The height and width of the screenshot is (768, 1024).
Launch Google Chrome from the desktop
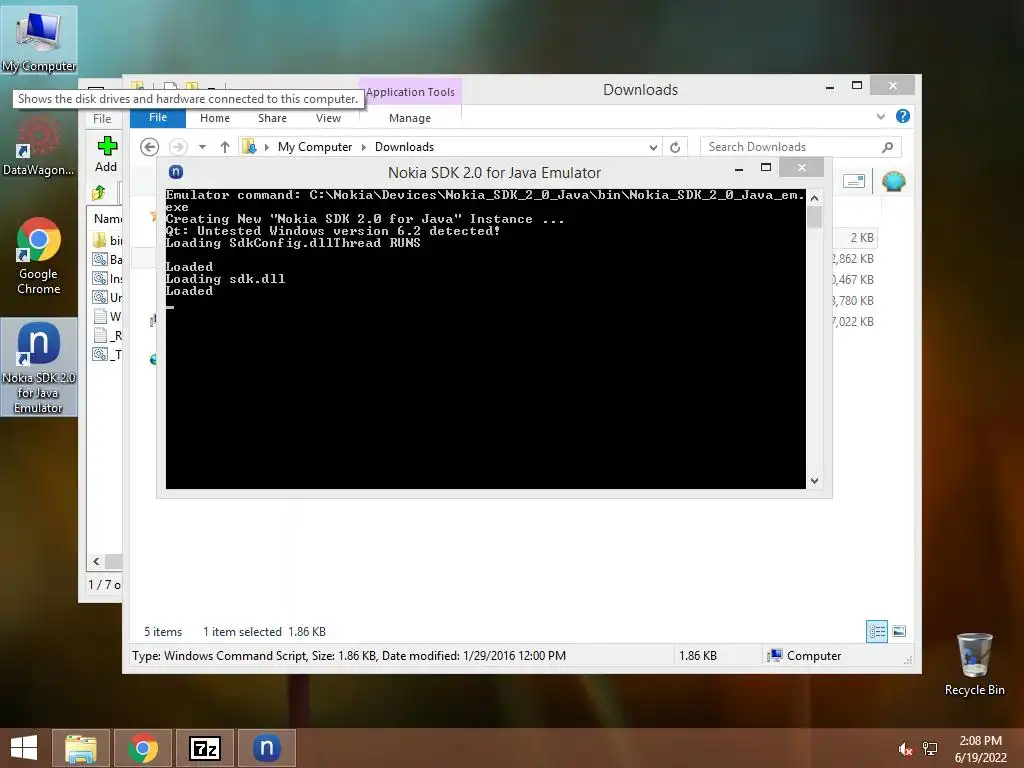pyautogui.click(x=39, y=256)
